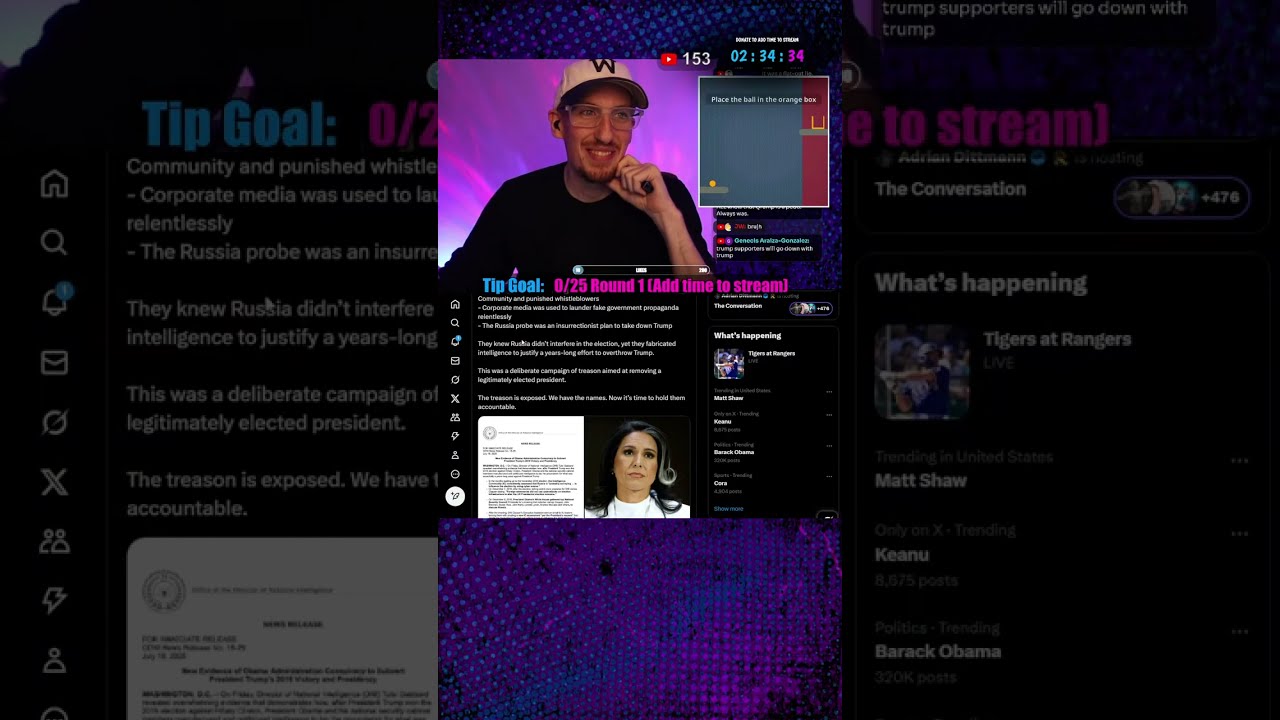Click the yellow ball in the mini-game
Screen dimensions: 1280x720
[x=712, y=184]
